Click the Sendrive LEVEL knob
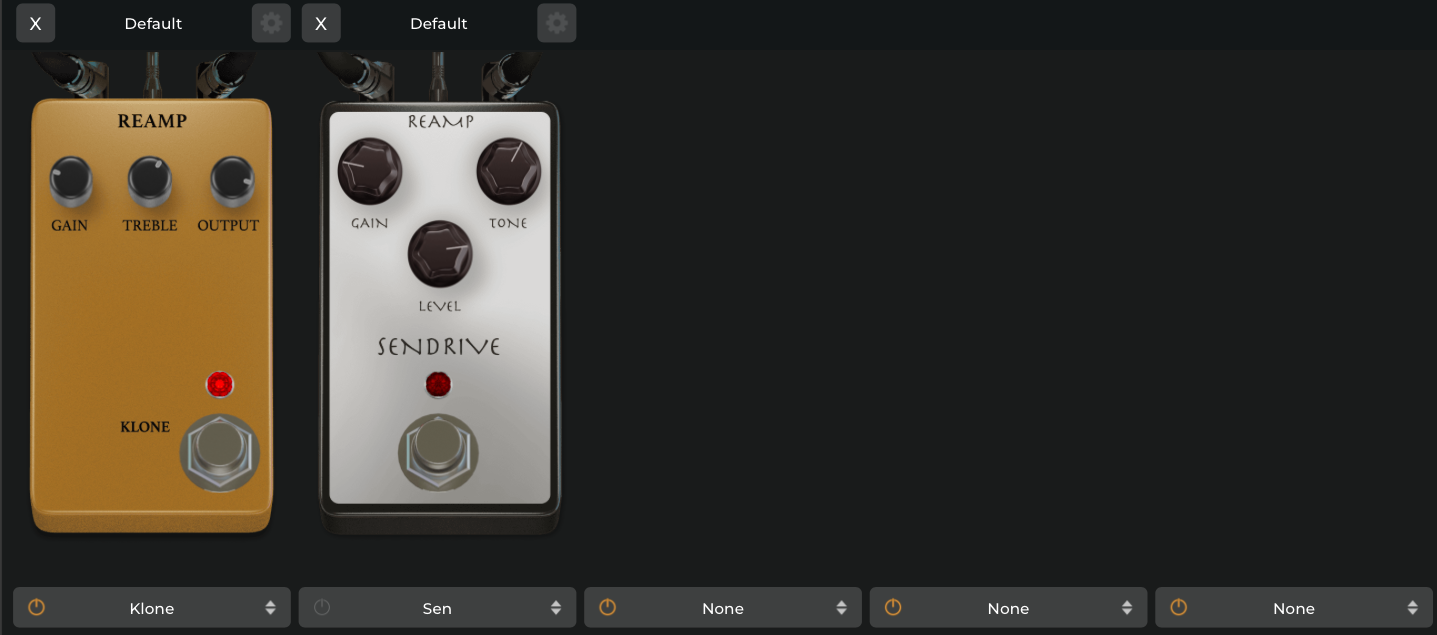 coord(440,254)
